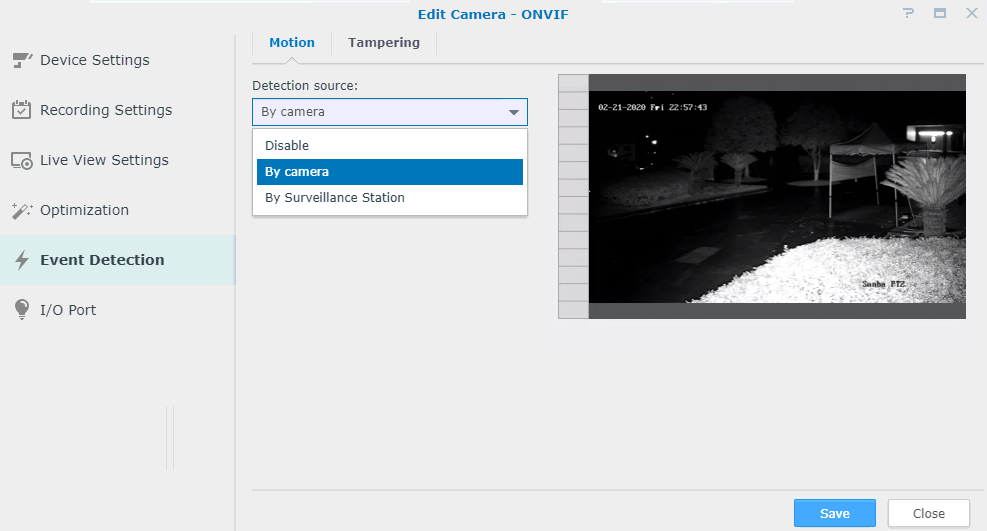The width and height of the screenshot is (987, 531).
Task: Click the I/O Port light bulb icon
Action: [x=22, y=310]
